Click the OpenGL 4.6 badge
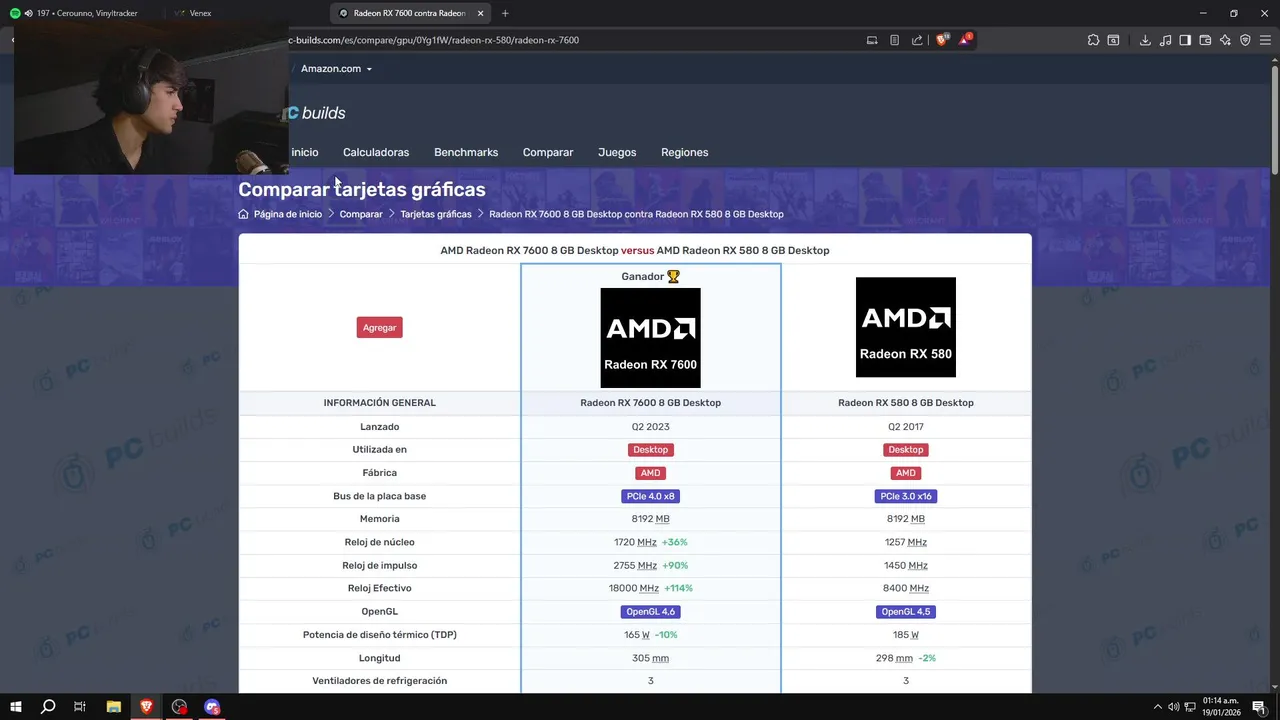Screen dimensions: 1280x720 (x=650, y=611)
